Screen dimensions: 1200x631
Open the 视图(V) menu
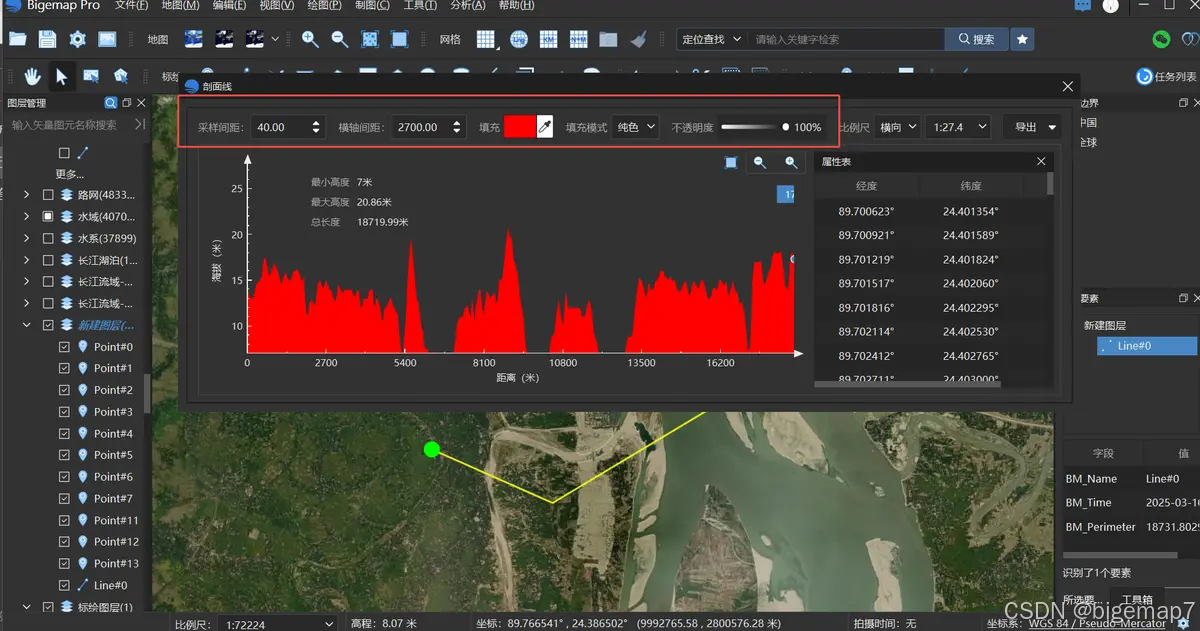click(x=277, y=6)
